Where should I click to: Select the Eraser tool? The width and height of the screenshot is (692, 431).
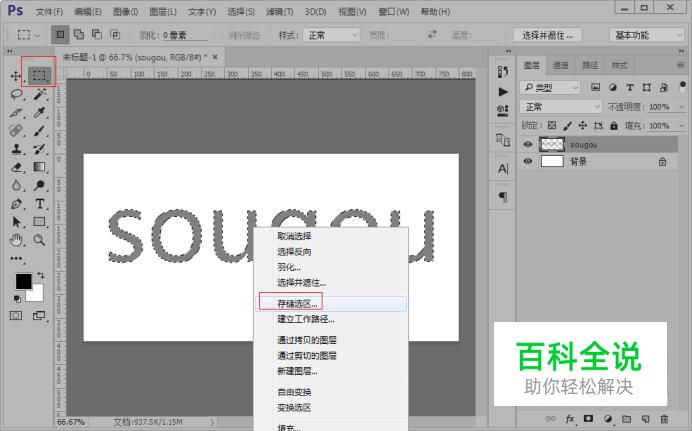16,167
